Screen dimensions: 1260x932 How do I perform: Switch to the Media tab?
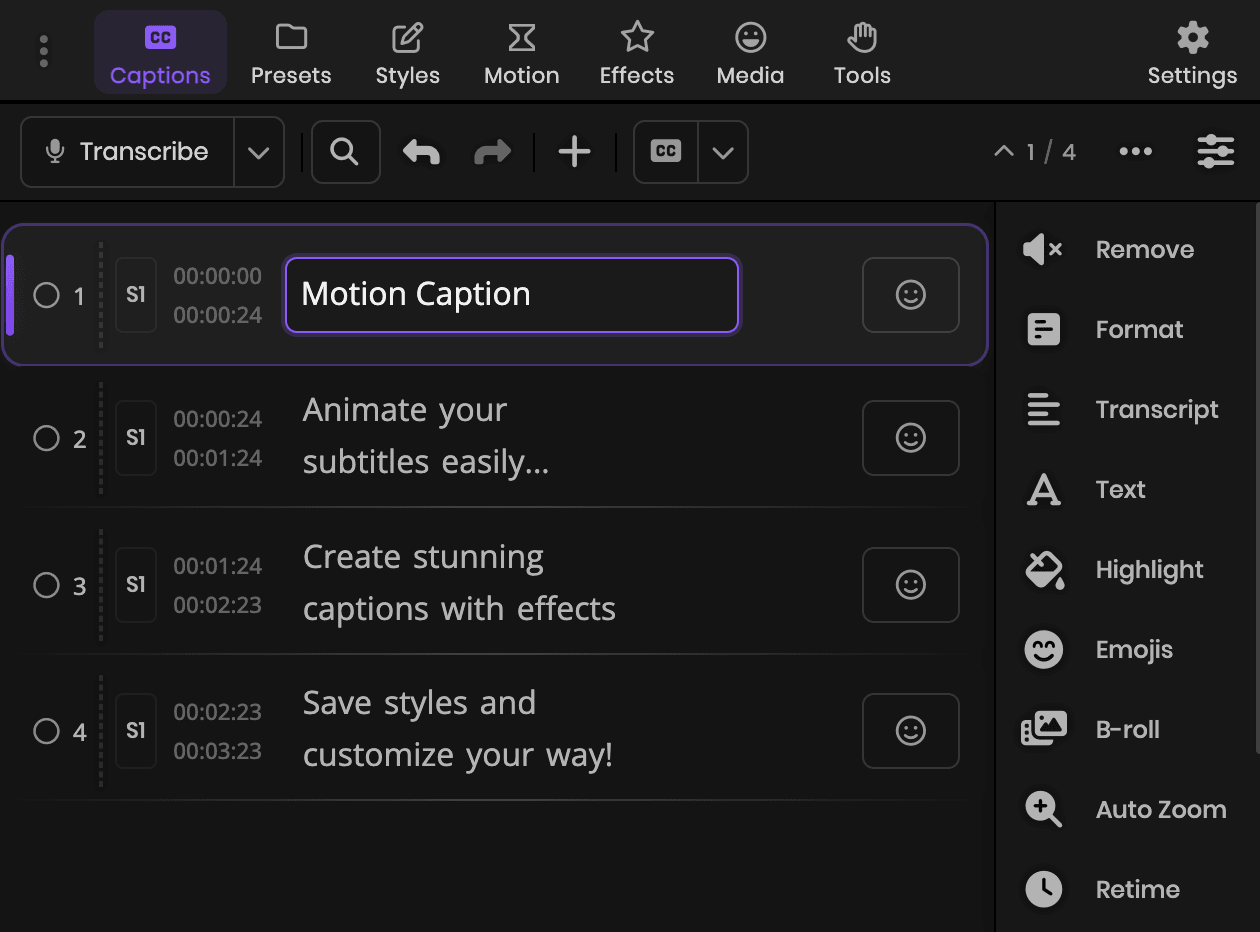[750, 52]
